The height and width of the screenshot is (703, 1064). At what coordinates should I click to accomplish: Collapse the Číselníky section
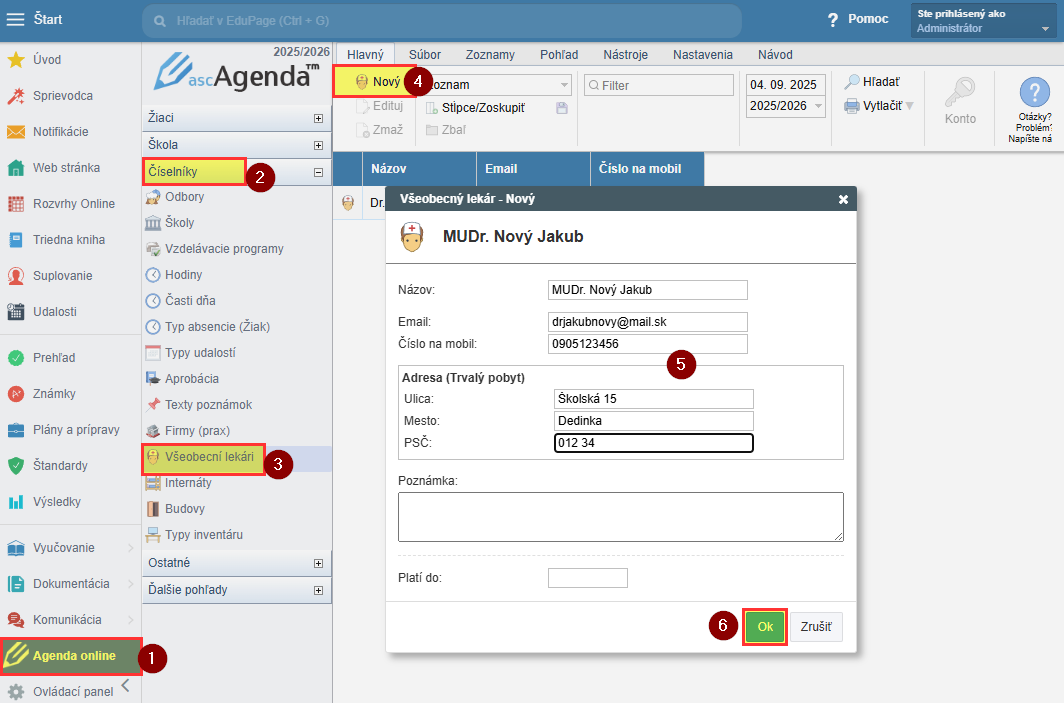pos(318,172)
